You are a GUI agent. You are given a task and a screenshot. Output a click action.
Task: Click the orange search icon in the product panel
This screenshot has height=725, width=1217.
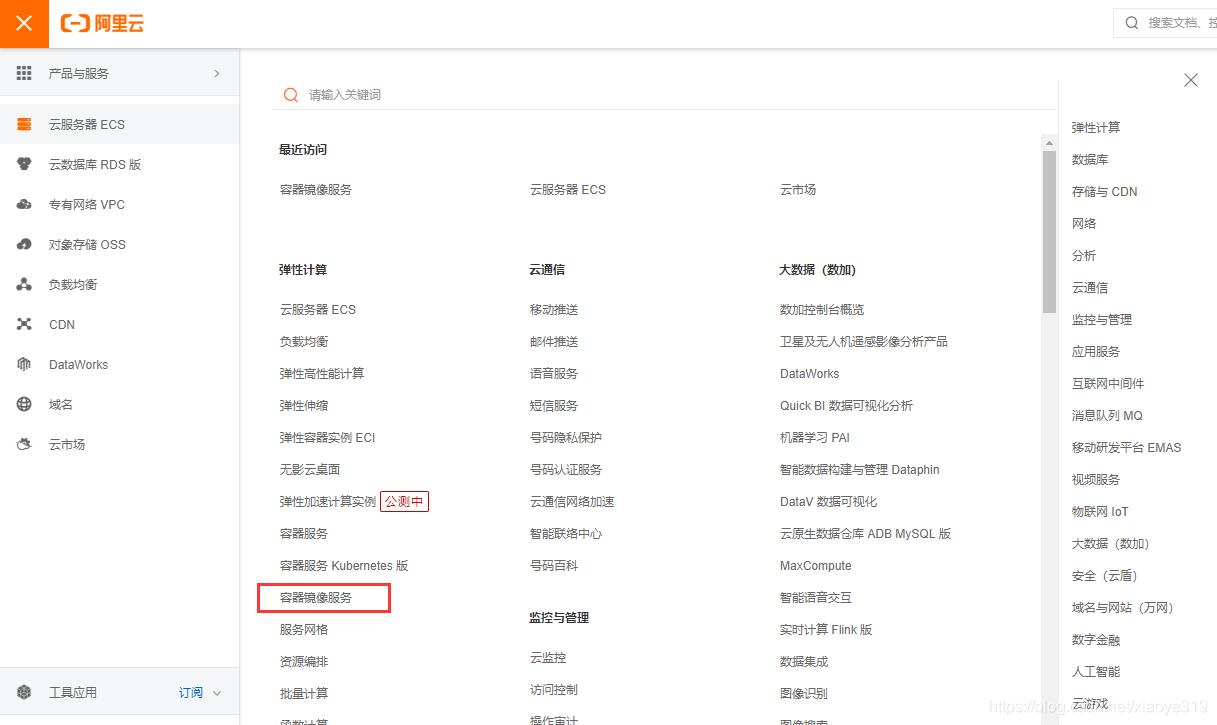(x=291, y=95)
